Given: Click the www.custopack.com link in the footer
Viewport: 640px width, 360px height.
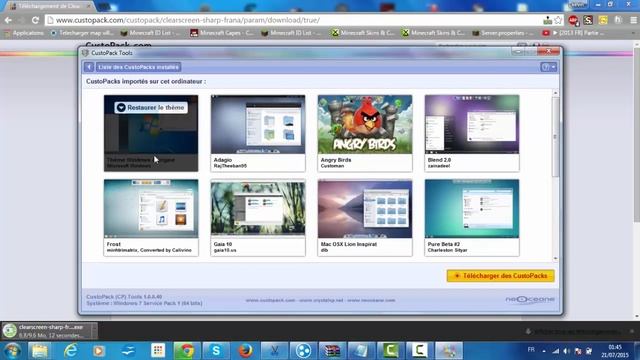Looking at the screenshot, I should pos(270,300).
